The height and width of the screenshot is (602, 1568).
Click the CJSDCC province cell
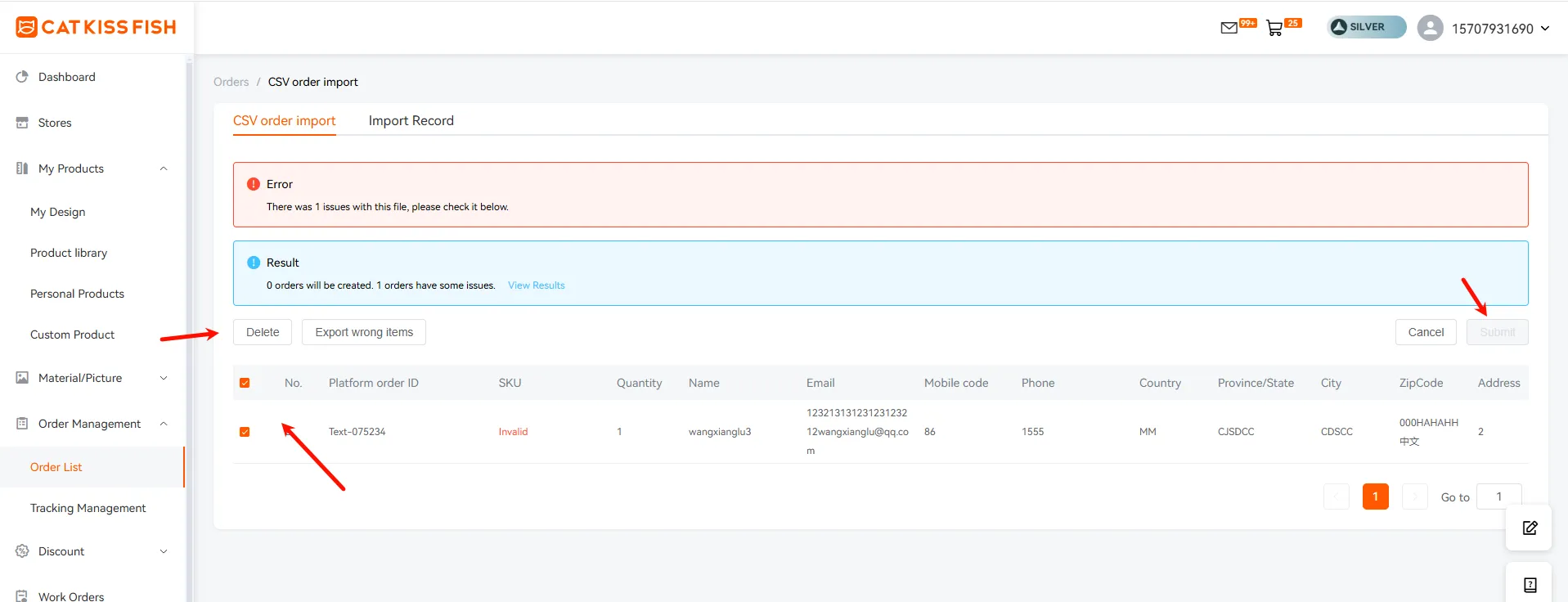pyautogui.click(x=1236, y=432)
